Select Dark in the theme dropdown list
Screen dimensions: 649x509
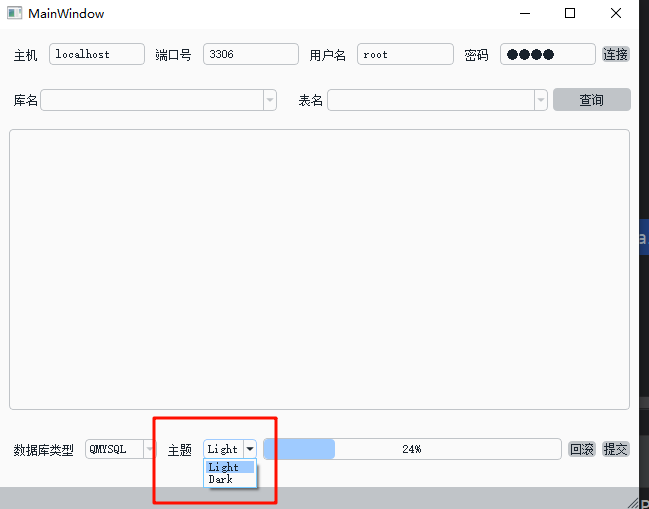click(x=230, y=479)
